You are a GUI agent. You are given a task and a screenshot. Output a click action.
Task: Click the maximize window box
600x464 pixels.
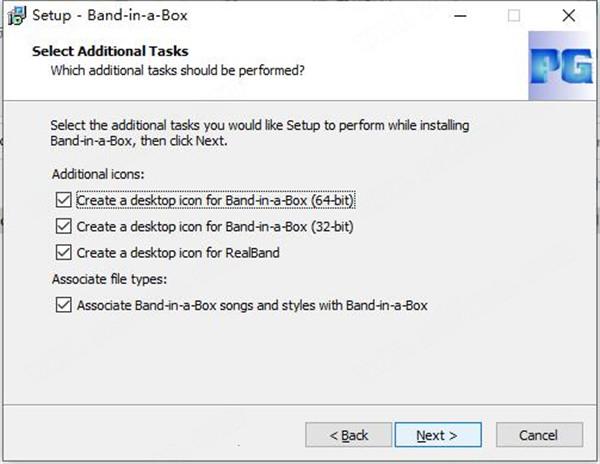[514, 16]
